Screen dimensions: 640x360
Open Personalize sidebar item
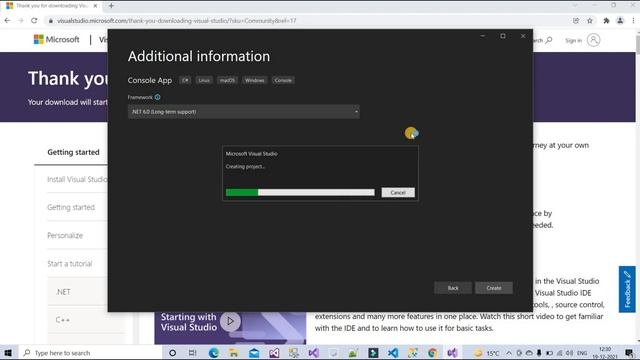coord(65,236)
